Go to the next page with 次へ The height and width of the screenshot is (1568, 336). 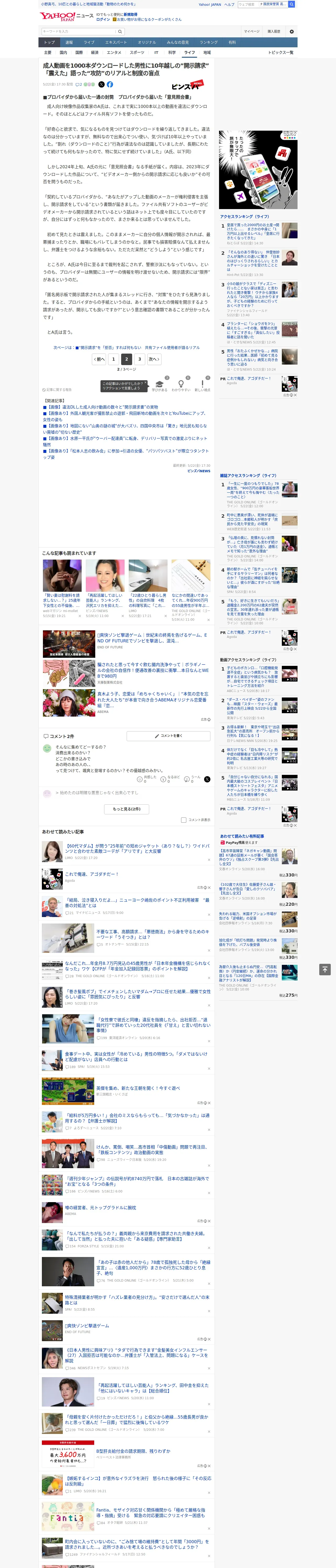click(154, 359)
